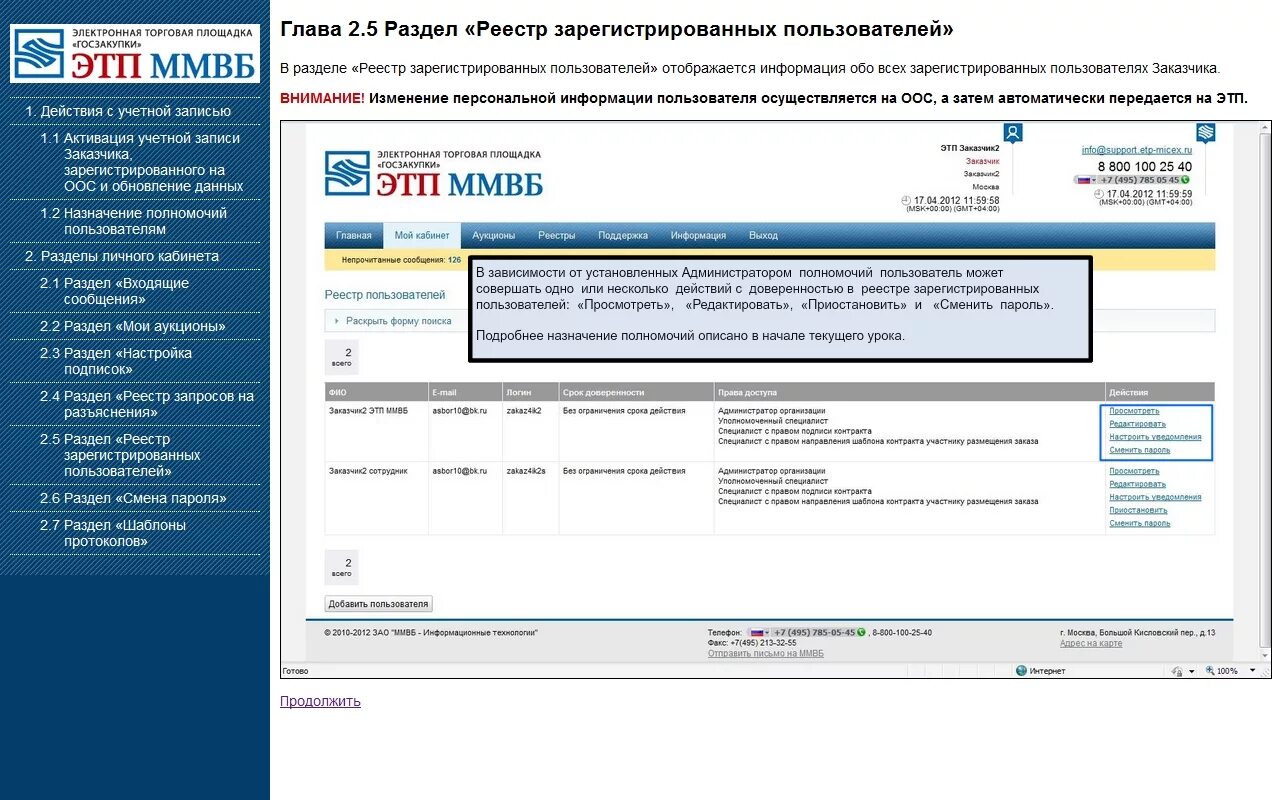Screen dimensions: 1280x800
Task: Open the dropdown arrow next to the header flag
Action: pyautogui.click(x=1095, y=180)
